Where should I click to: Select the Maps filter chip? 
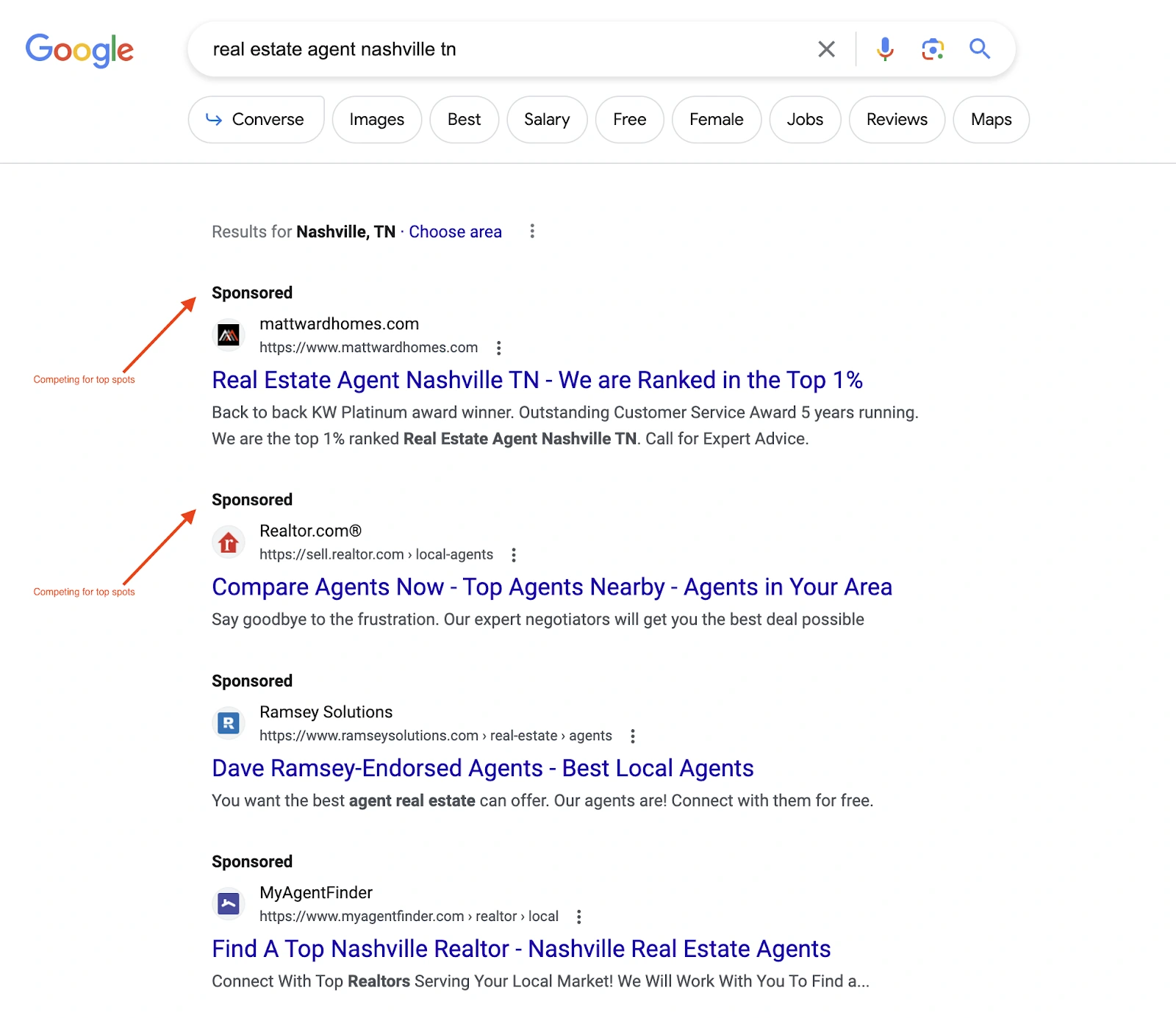[x=991, y=120]
